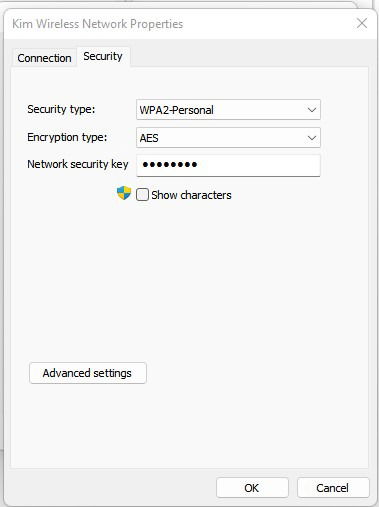
Task: Open the Security type dropdown arrow
Action: point(312,110)
